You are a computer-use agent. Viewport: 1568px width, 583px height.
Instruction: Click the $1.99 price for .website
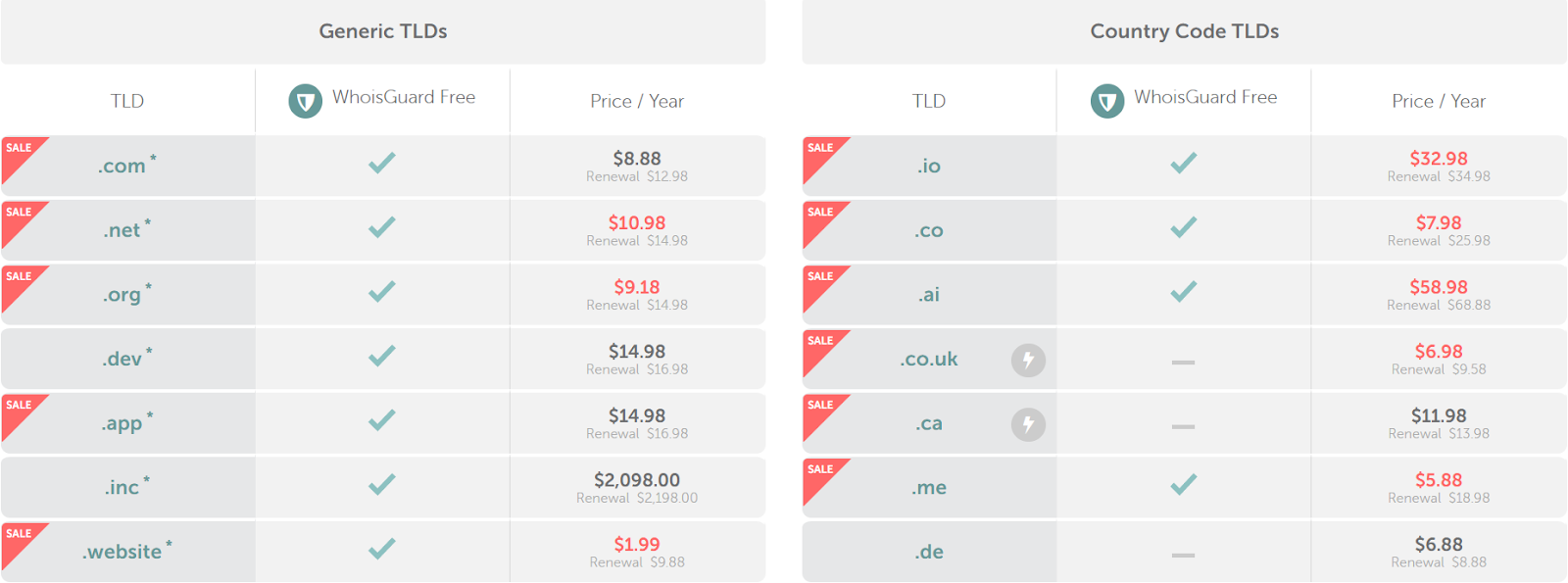coord(637,544)
